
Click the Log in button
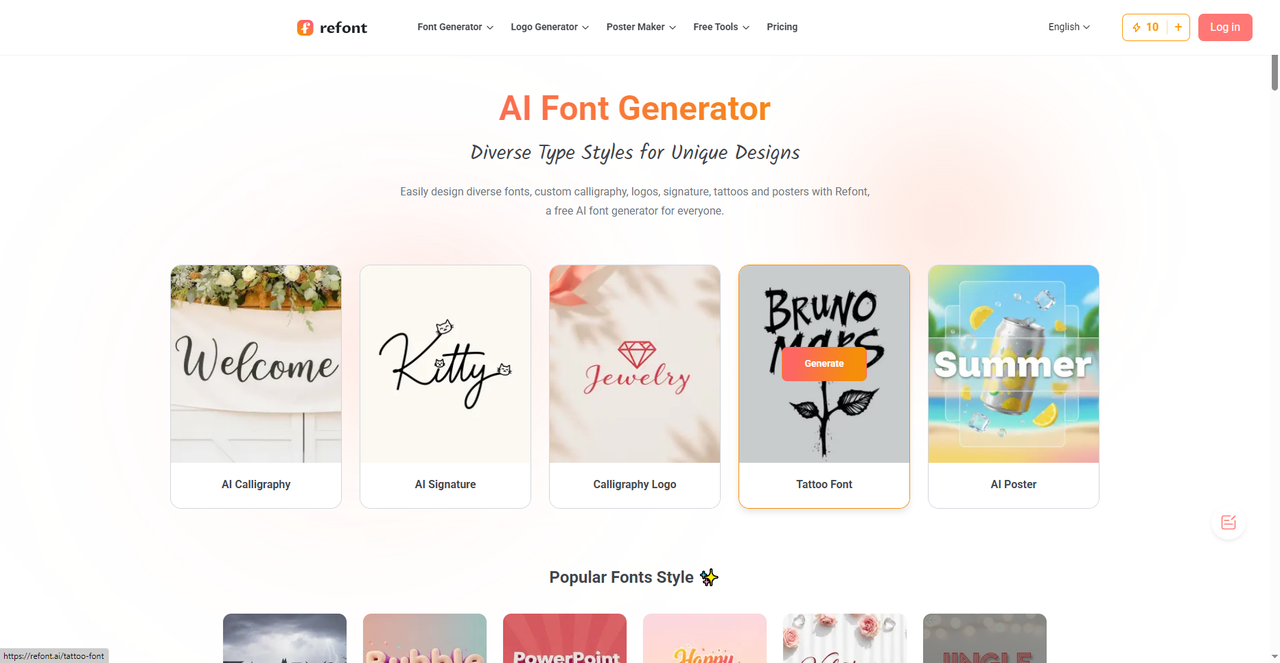pyautogui.click(x=1225, y=27)
